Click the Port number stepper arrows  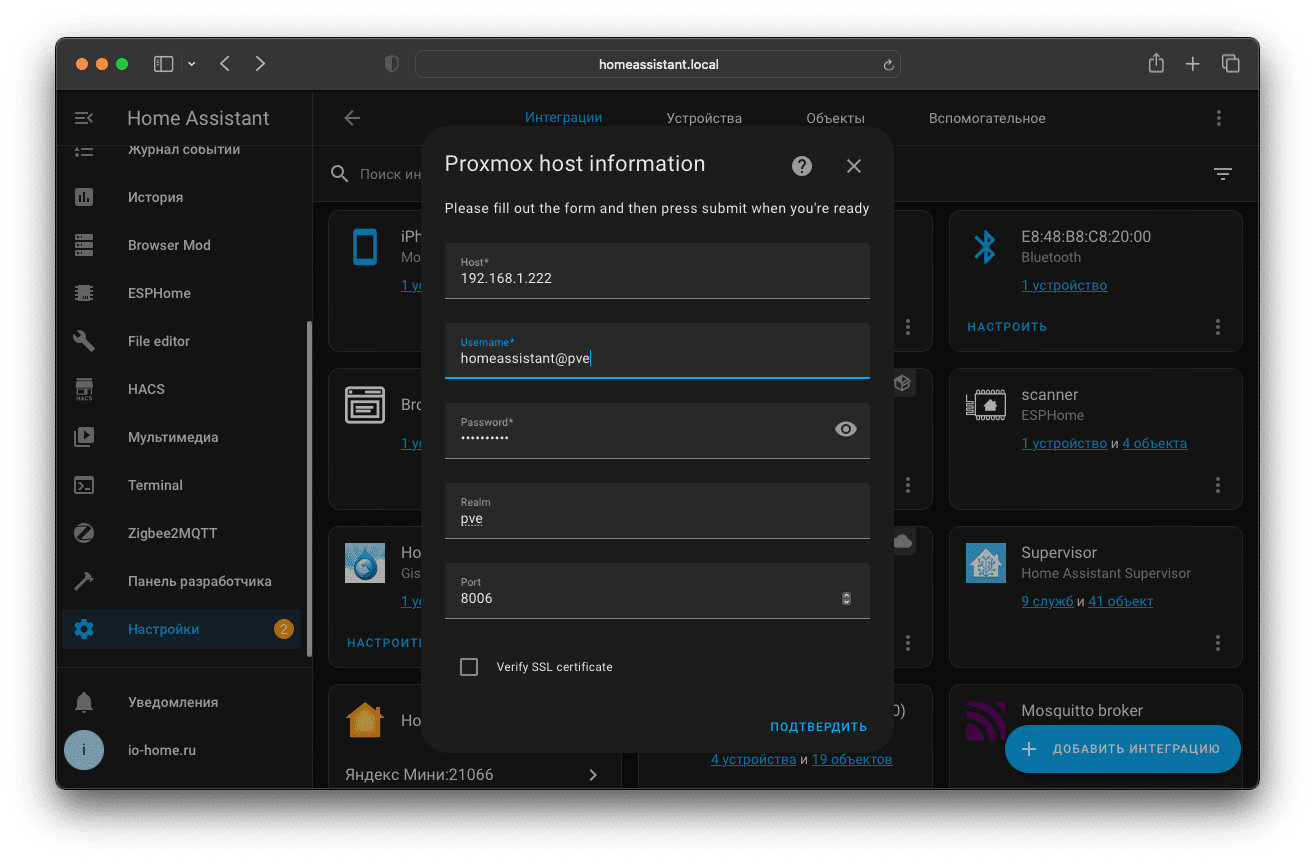[x=846, y=598]
